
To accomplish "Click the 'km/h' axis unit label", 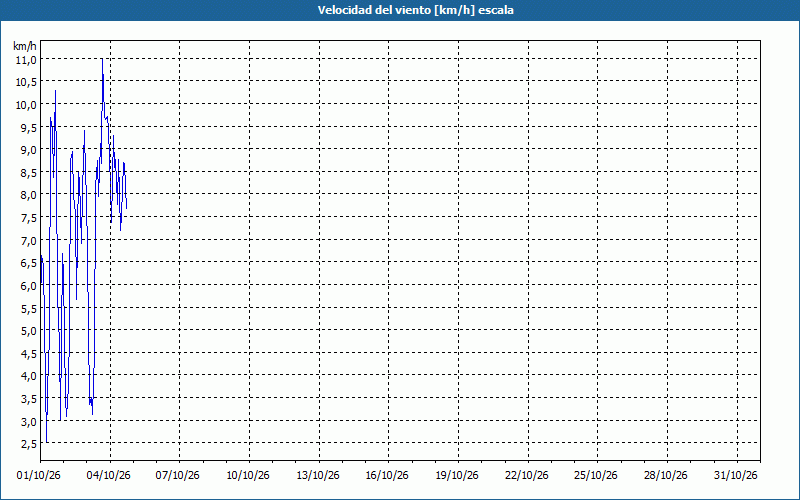I will tap(24, 46).
